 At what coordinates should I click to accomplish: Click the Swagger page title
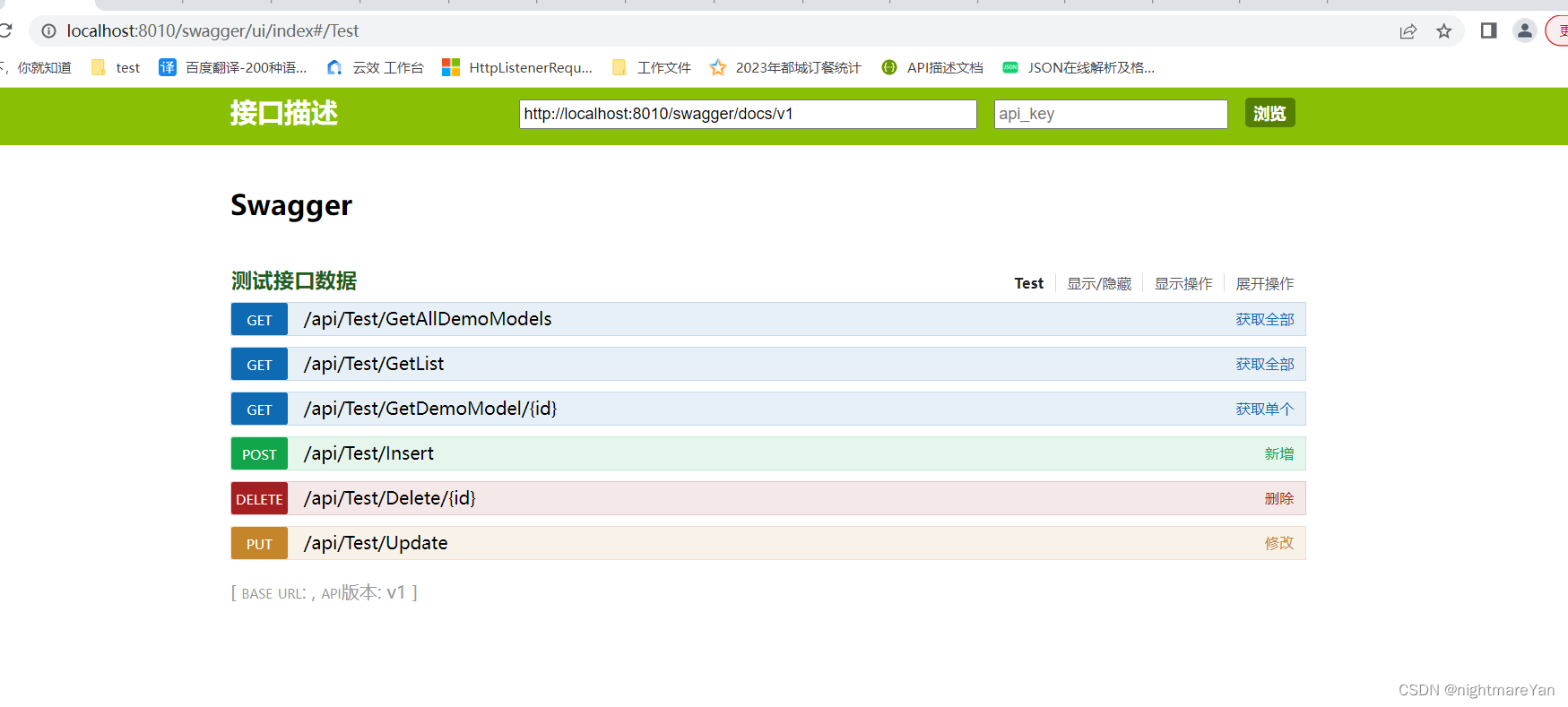click(x=291, y=205)
